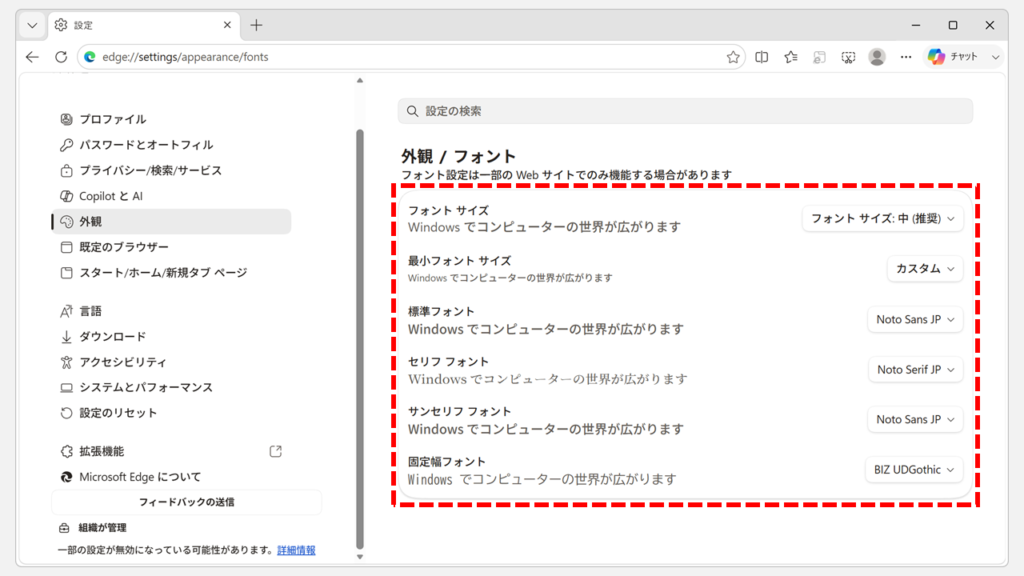Add page to favorites with the star icon
The height and width of the screenshot is (576, 1024).
click(733, 57)
